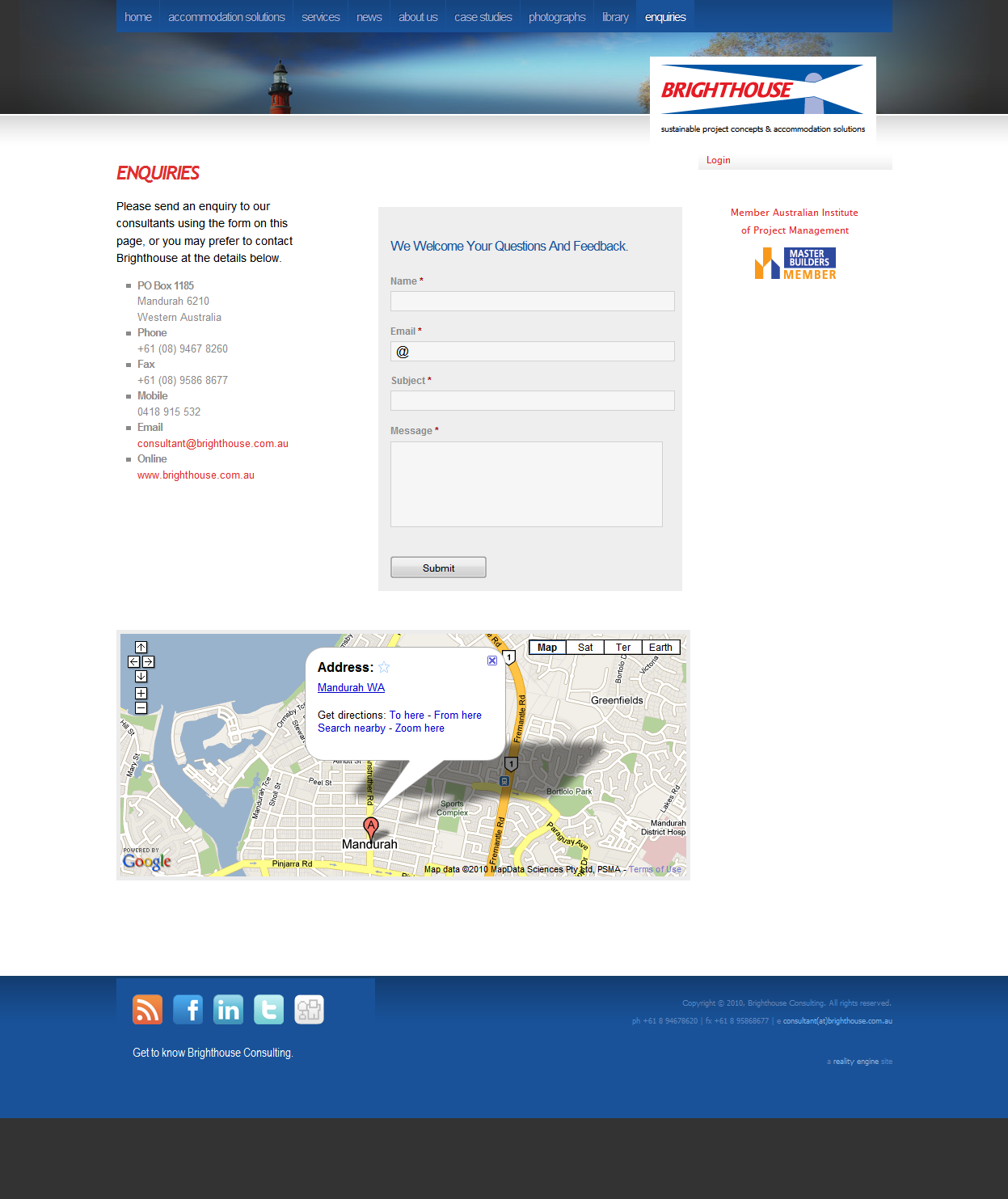Submit the enquiry form
Viewport: 1008px width, 1199px height.
coord(438,568)
